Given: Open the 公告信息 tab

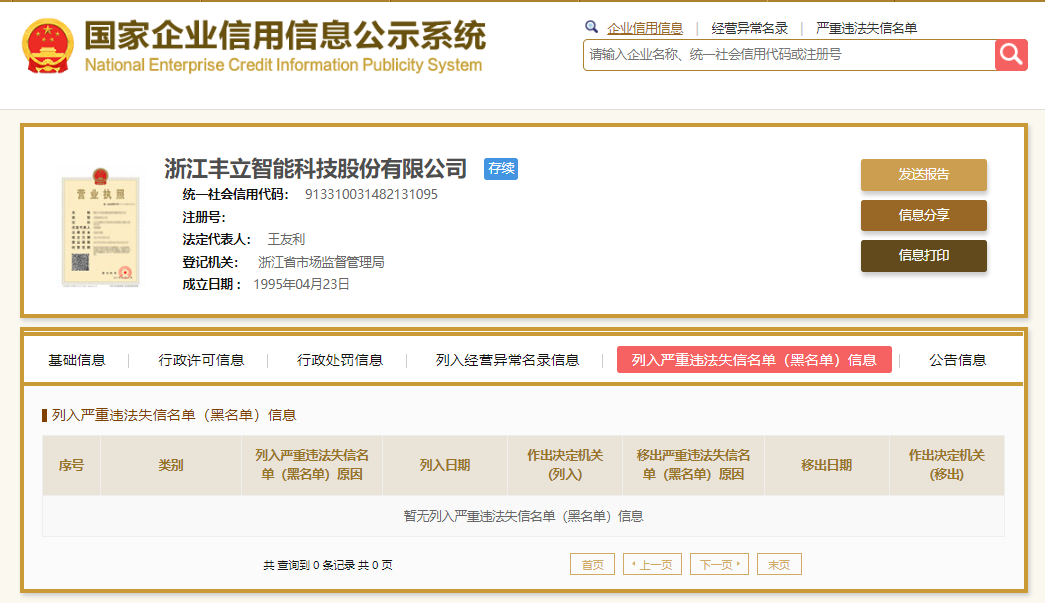Looking at the screenshot, I should 958,360.
